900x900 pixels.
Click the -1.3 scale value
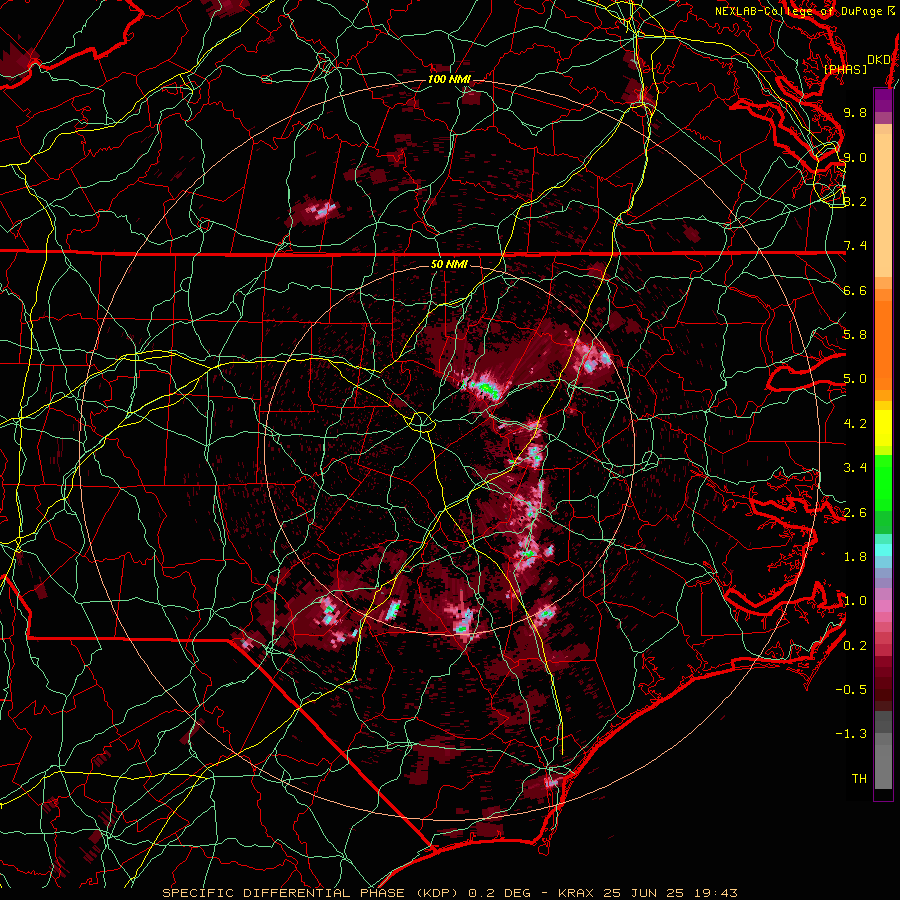[851, 734]
